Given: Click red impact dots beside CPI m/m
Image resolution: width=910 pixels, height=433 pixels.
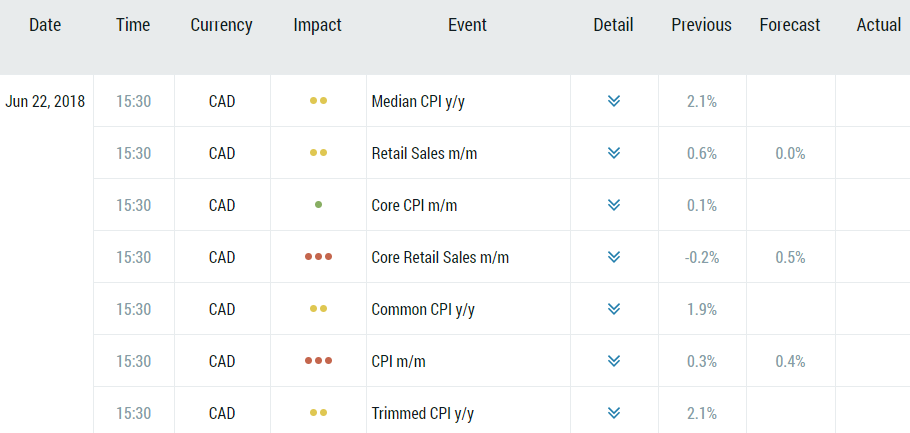Looking at the screenshot, I should point(318,361).
